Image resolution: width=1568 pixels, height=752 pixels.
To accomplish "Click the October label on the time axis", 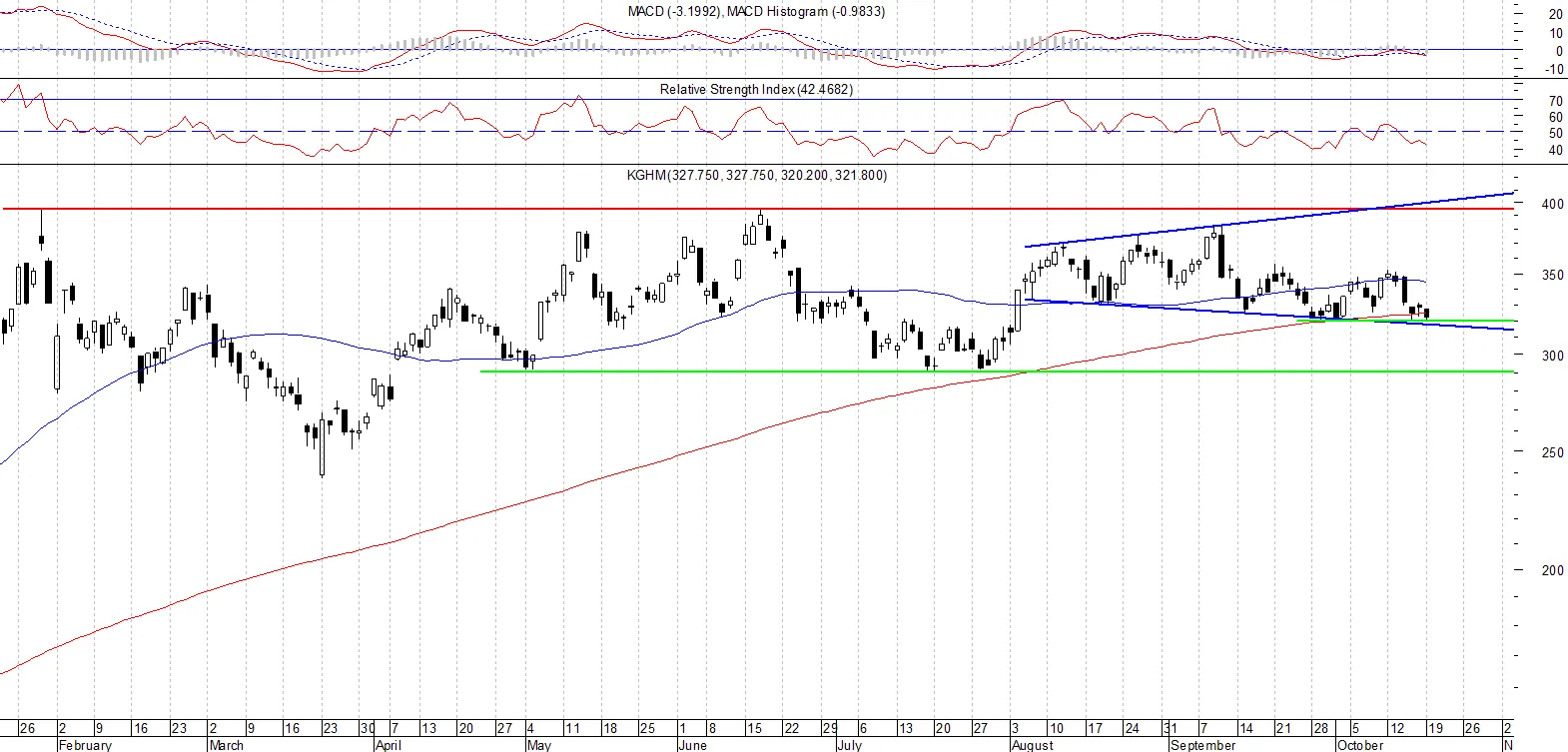I will pyautogui.click(x=1359, y=745).
